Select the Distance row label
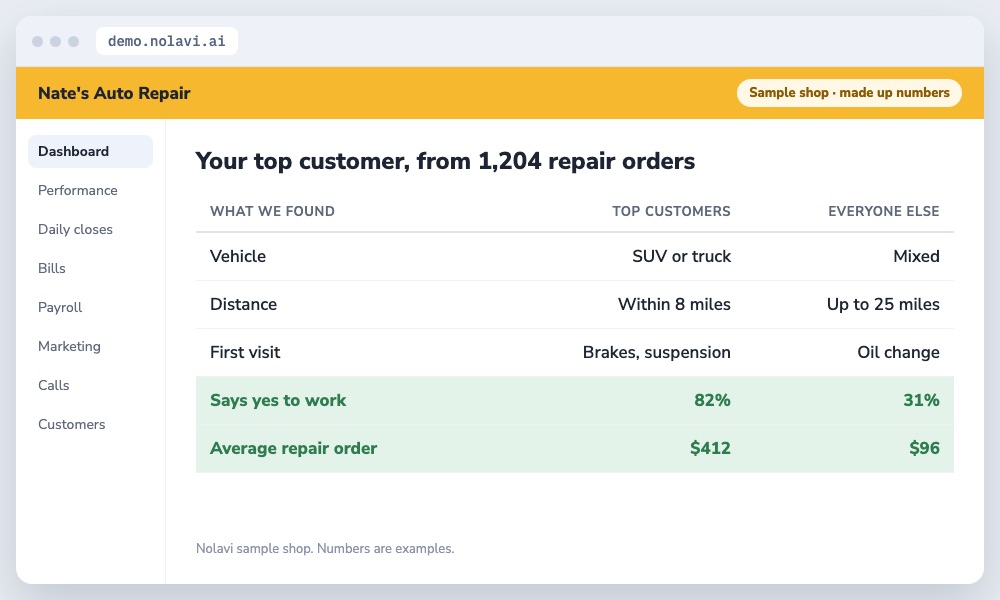1000x600 pixels. [243, 304]
